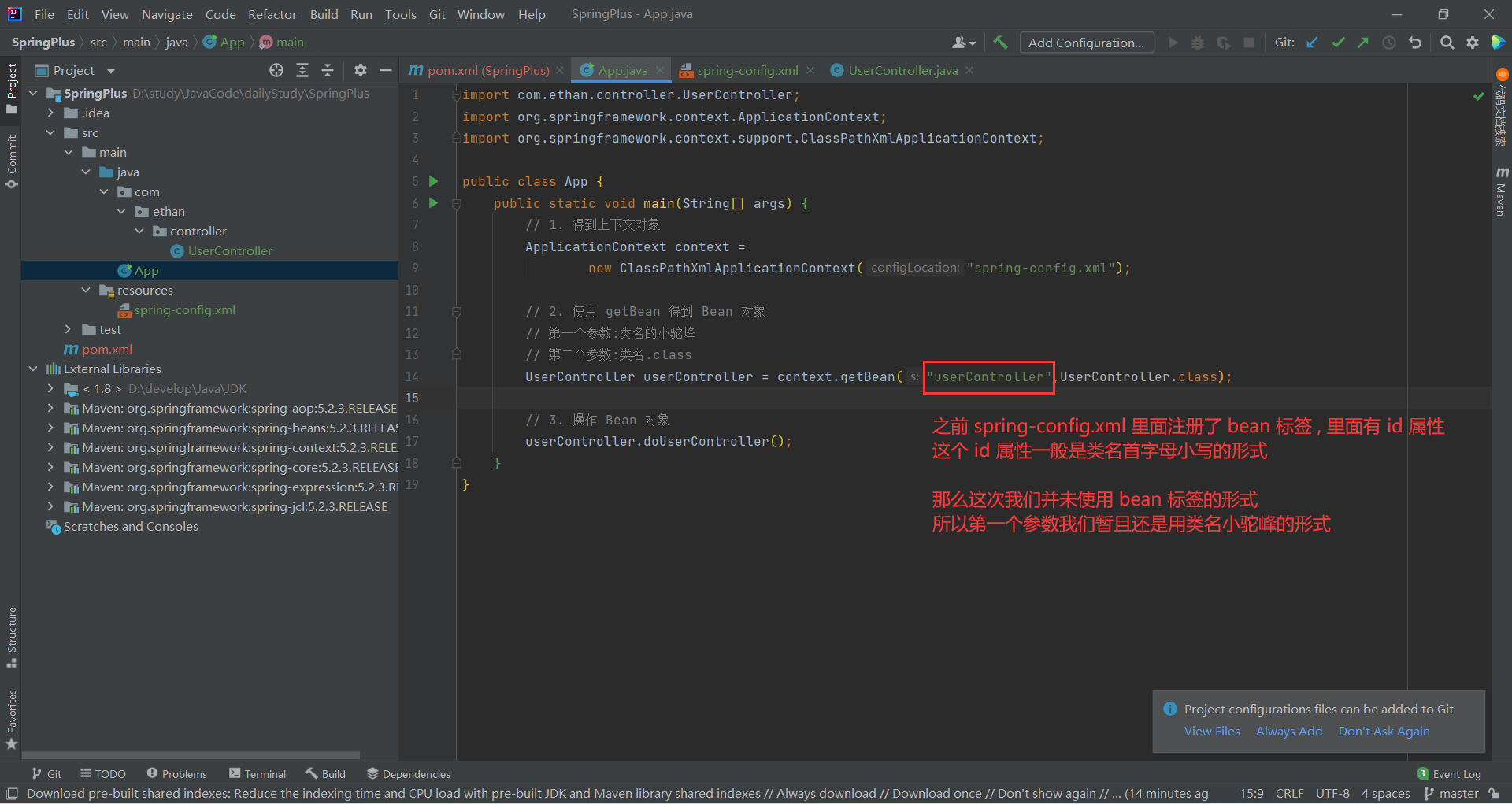Screen dimensions: 1512x804
Task: Collapse the resources folder
Action: tap(86, 290)
